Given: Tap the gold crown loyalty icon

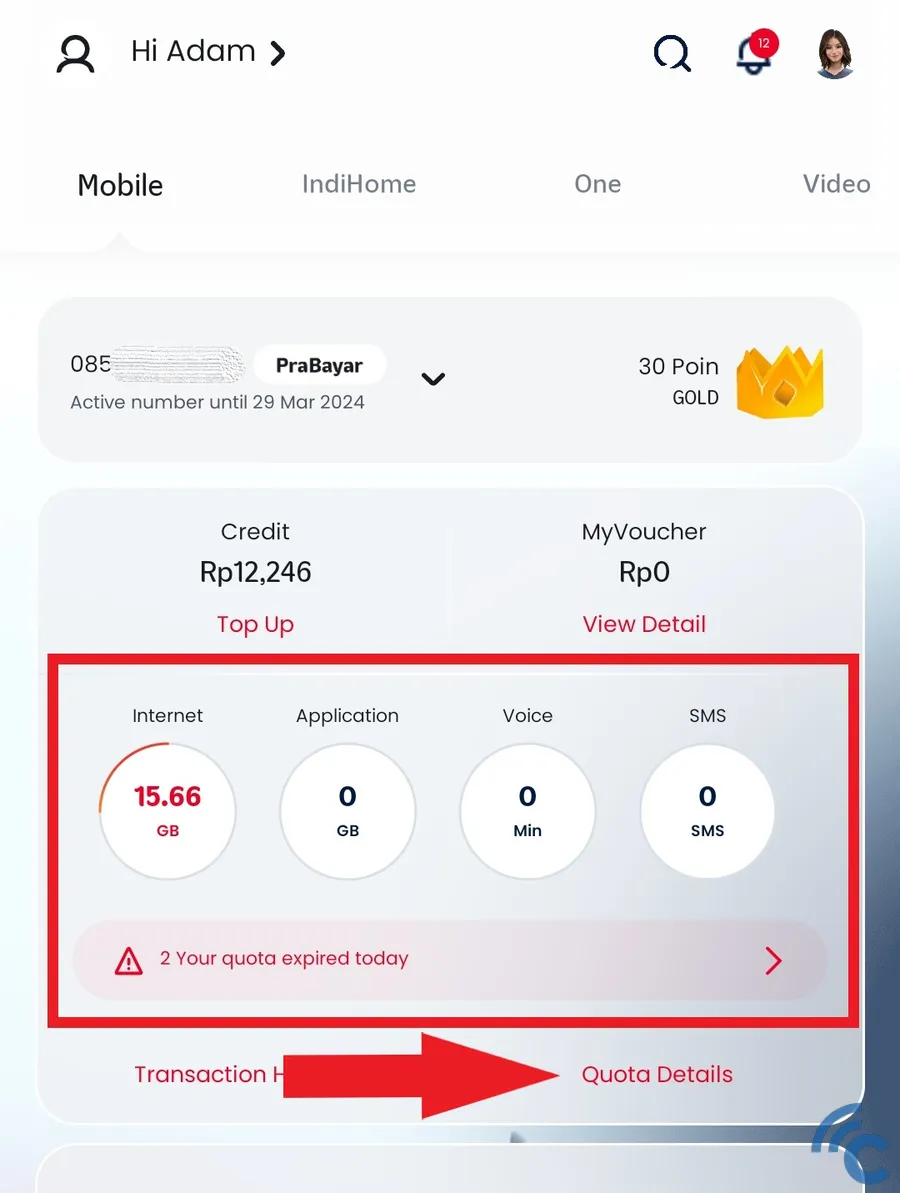Looking at the screenshot, I should (x=780, y=382).
